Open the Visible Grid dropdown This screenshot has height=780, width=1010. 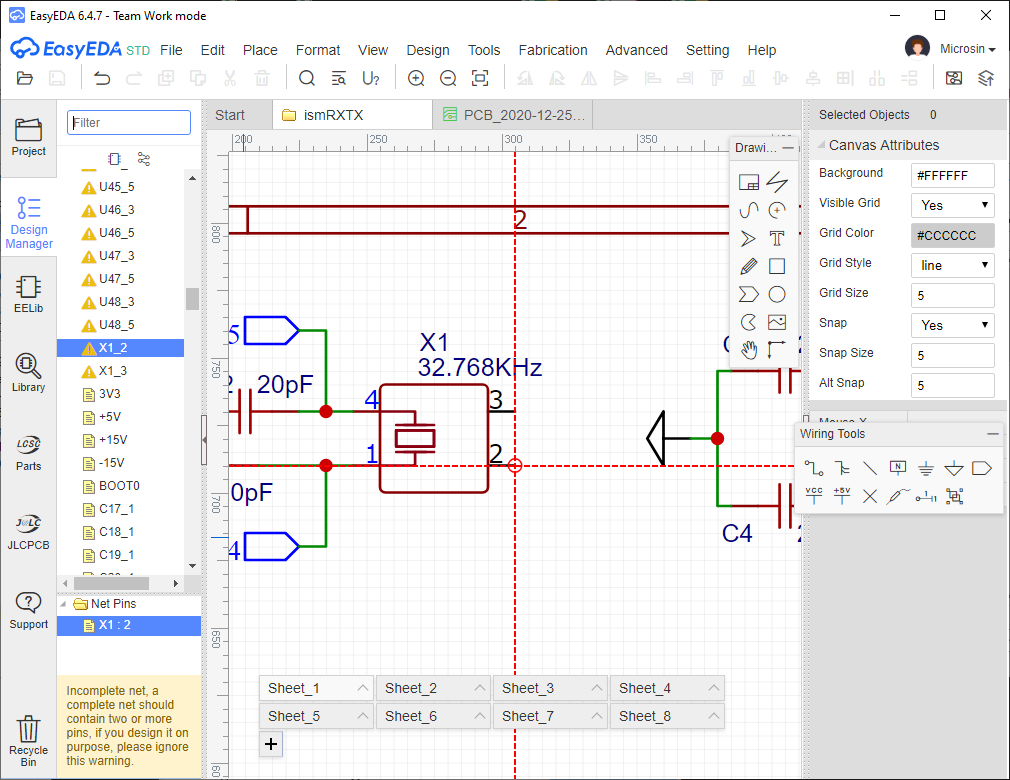point(952,205)
